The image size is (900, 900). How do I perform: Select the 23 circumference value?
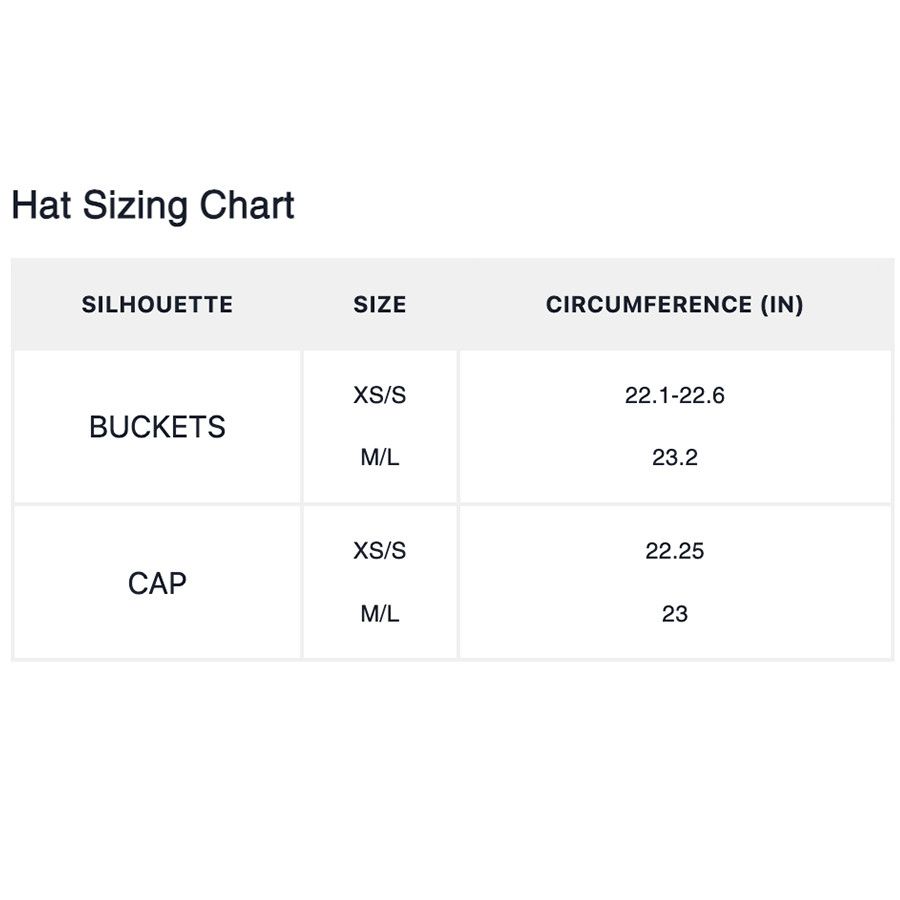click(674, 614)
